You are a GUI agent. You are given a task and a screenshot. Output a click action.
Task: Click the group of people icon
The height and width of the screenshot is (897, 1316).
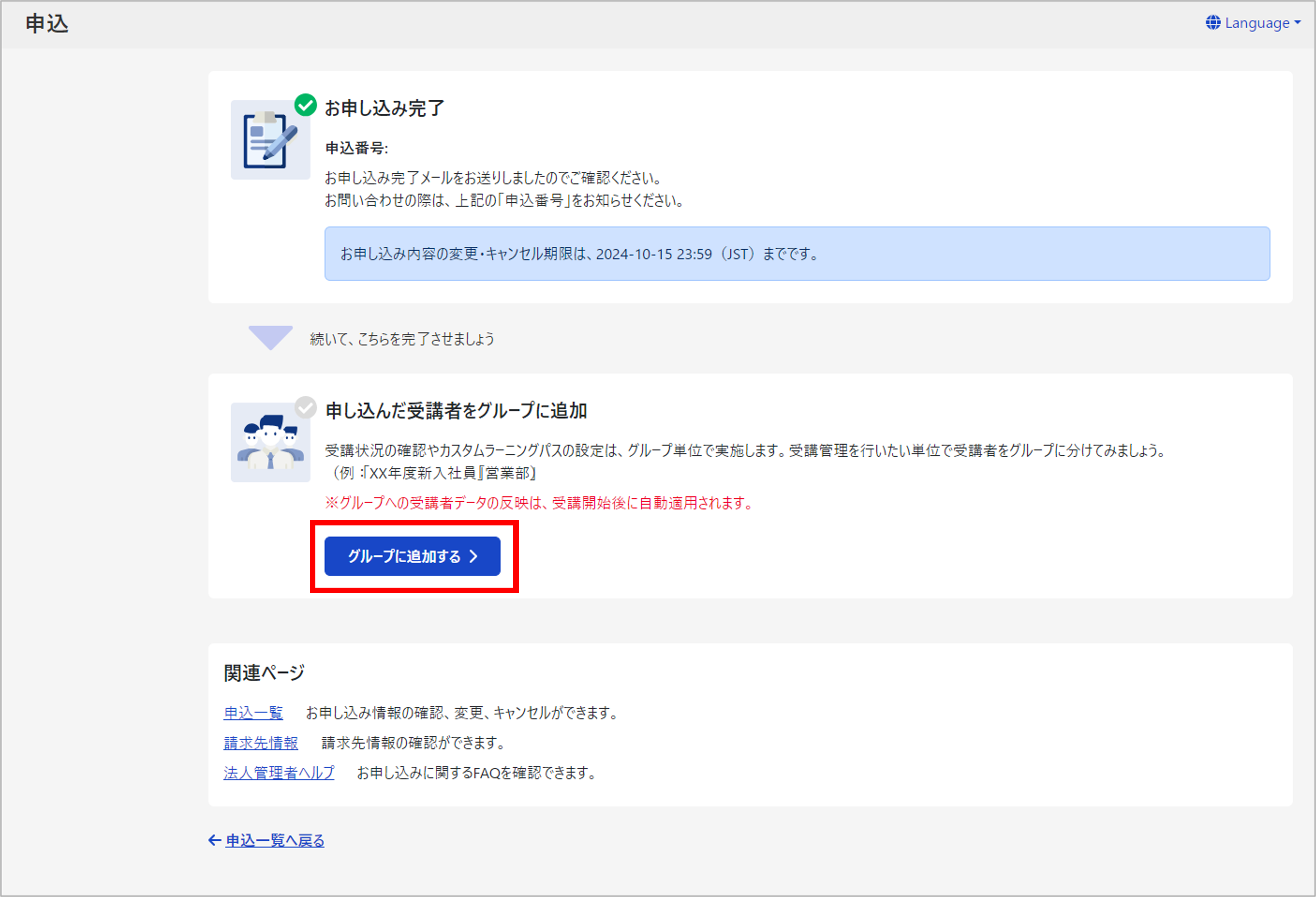[270, 442]
